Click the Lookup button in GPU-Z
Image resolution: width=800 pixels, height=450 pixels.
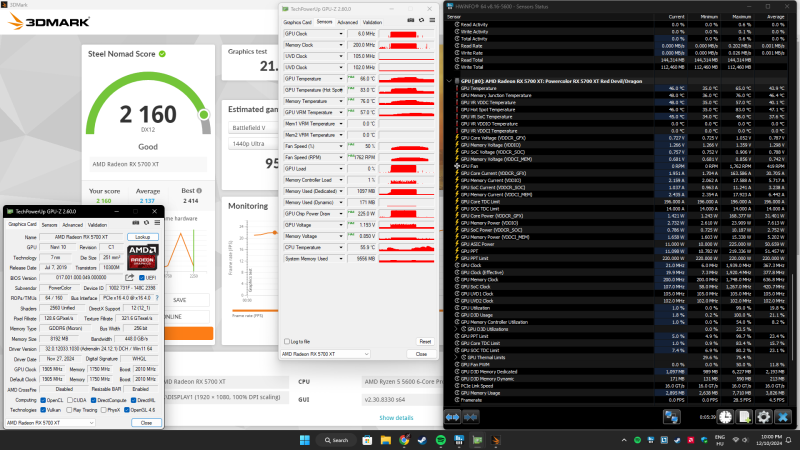point(143,237)
